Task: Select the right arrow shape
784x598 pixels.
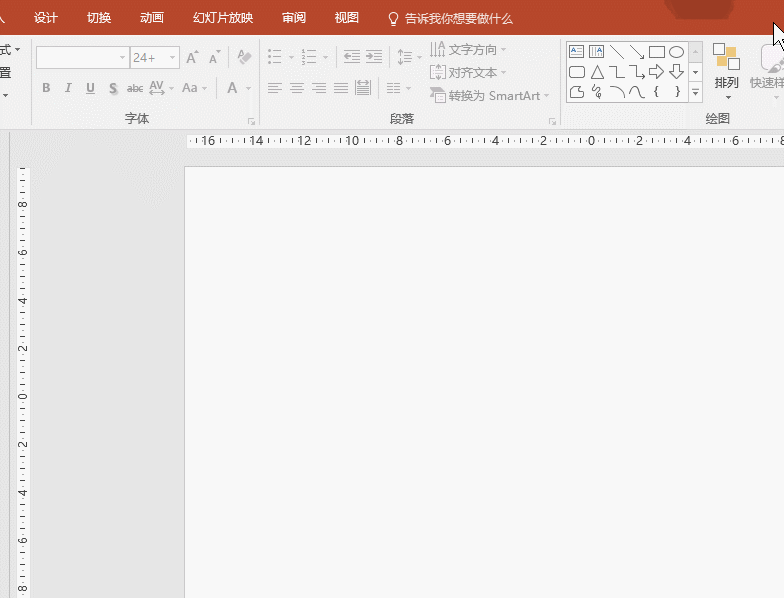Action: (657, 72)
